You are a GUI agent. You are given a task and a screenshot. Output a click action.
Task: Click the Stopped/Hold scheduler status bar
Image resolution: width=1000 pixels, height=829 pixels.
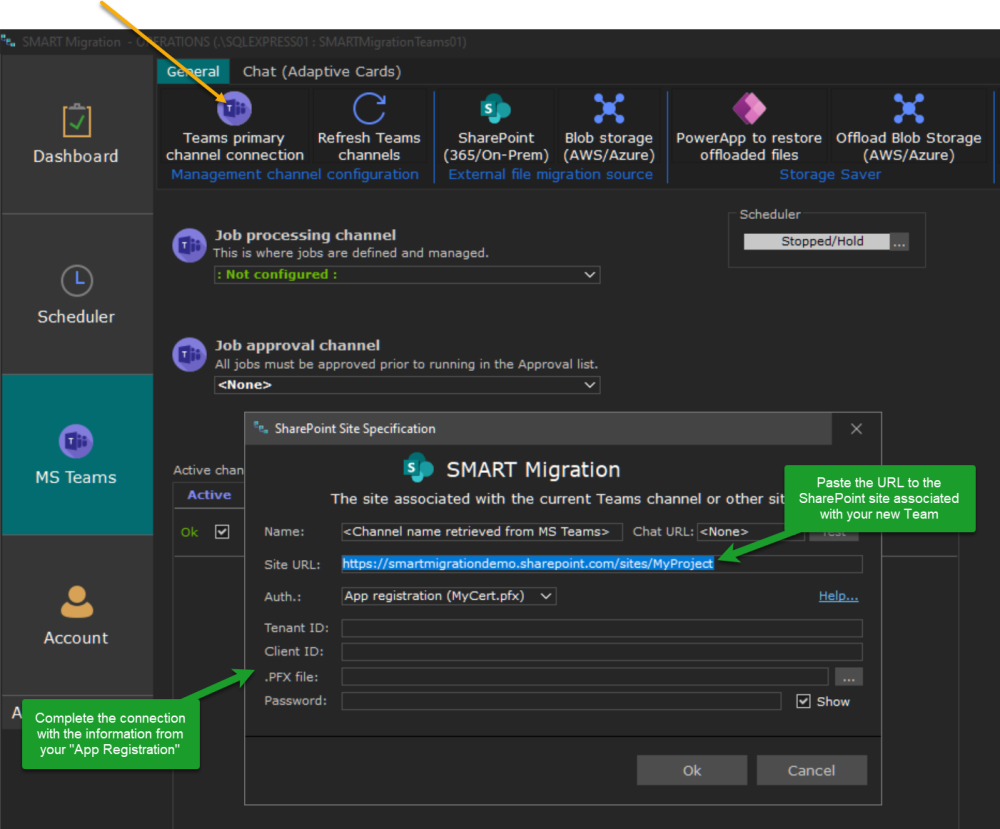click(x=816, y=242)
